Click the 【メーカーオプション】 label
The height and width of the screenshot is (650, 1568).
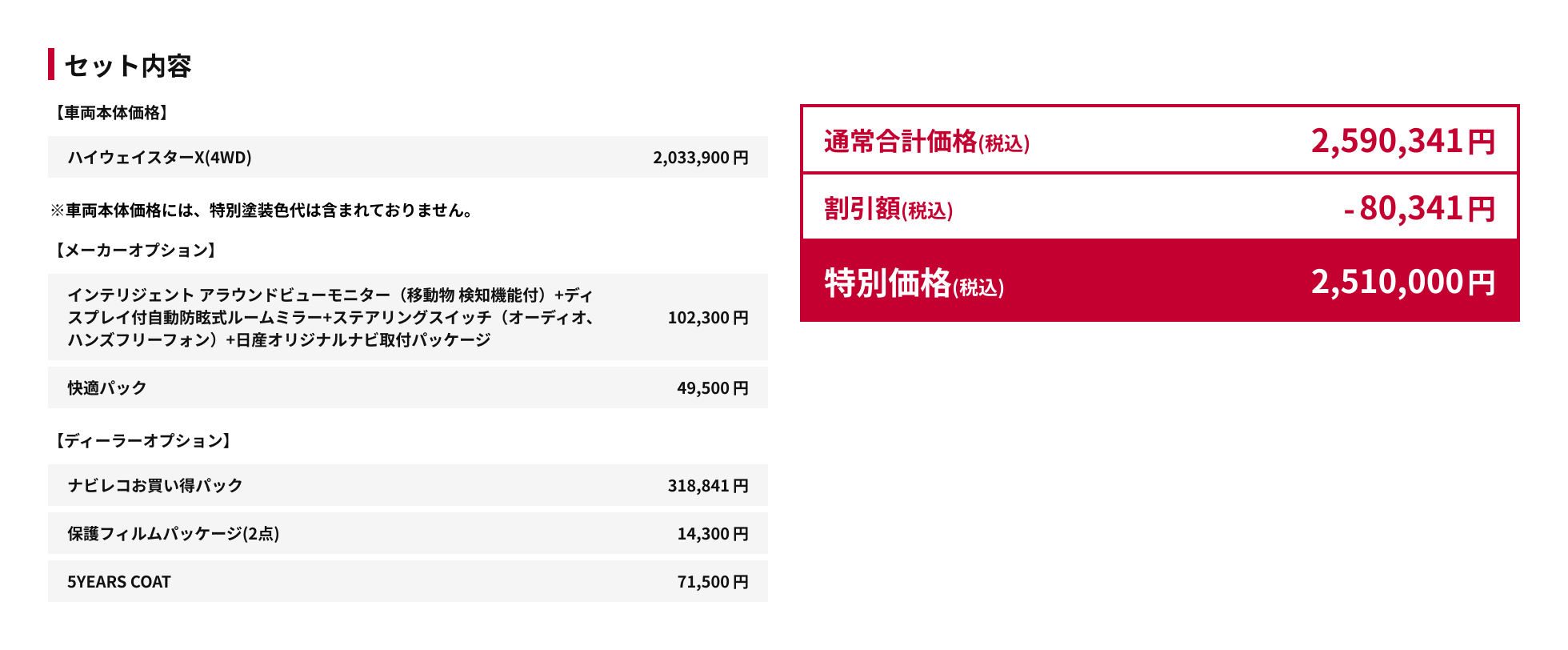(134, 251)
